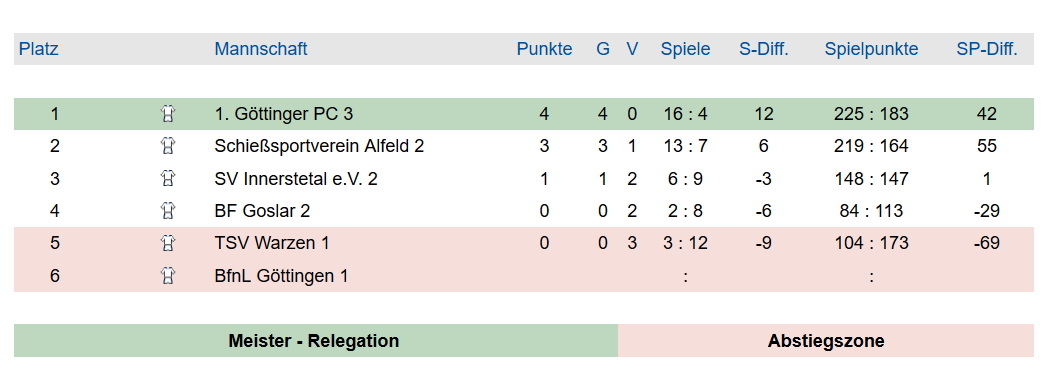Click the Spielpunkte column header
1049x377 pixels.
(x=871, y=49)
